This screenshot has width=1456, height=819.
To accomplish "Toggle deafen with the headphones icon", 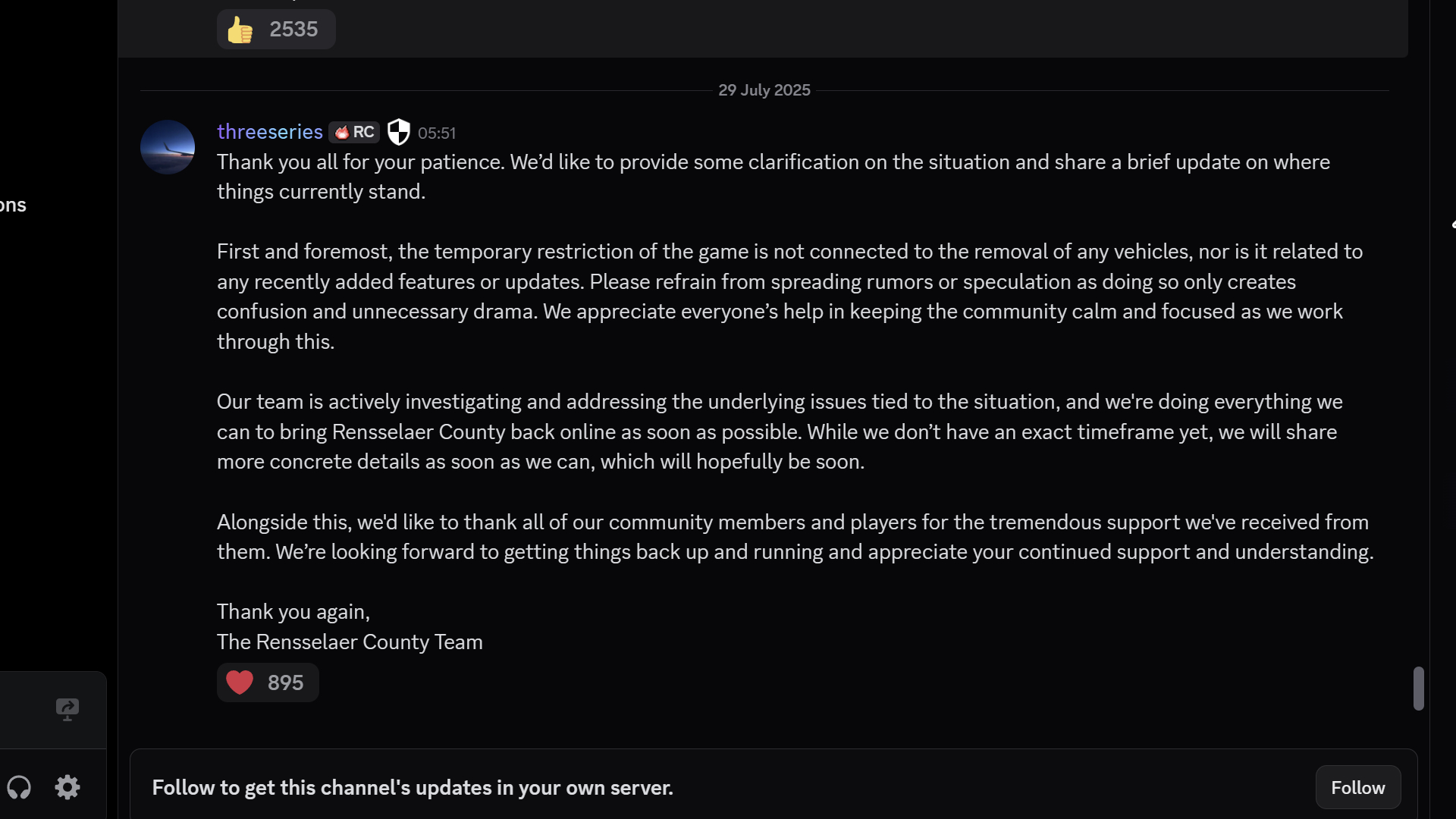I will point(19,787).
